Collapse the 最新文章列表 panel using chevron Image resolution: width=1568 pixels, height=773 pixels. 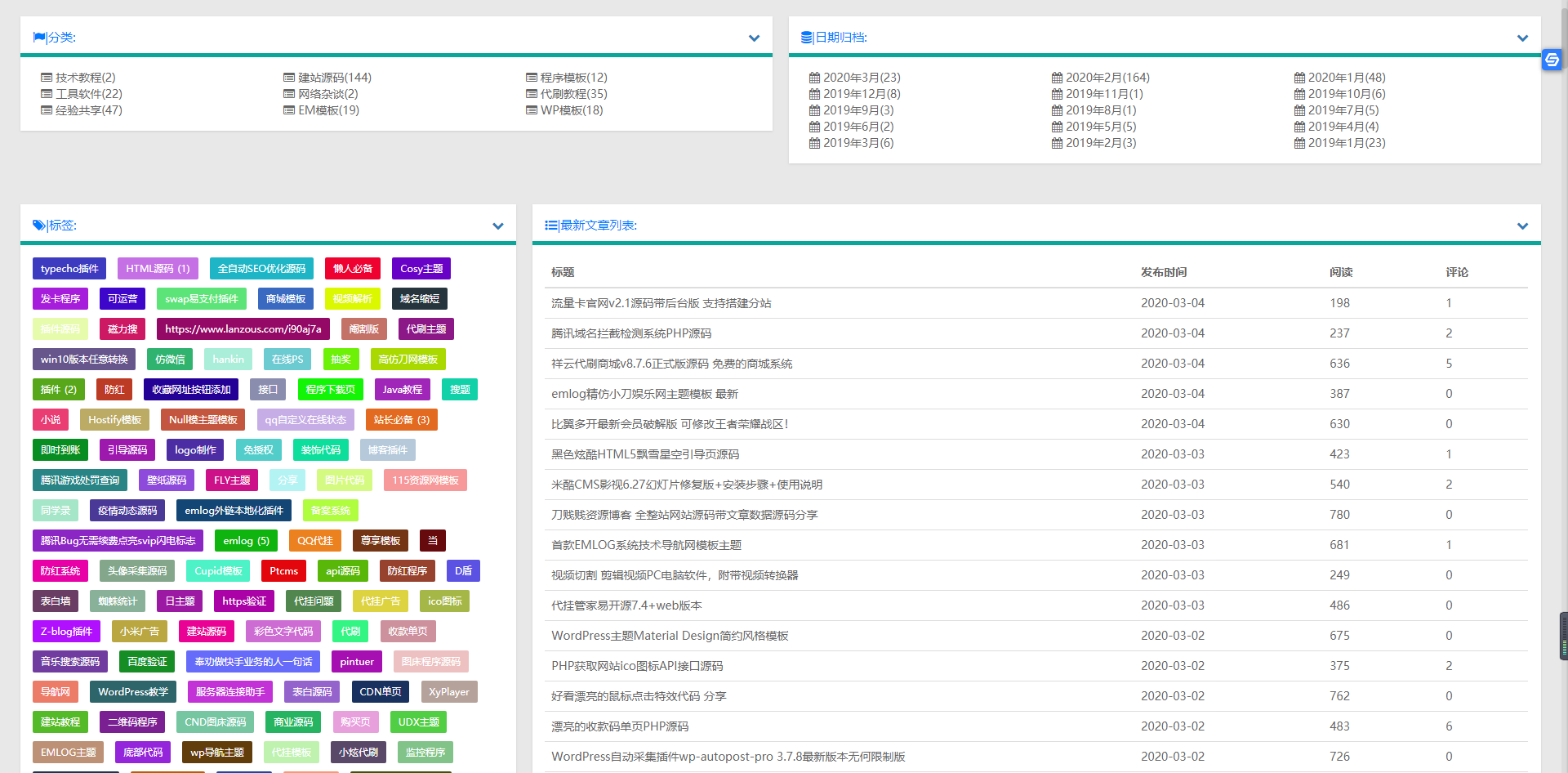pos(1522,226)
